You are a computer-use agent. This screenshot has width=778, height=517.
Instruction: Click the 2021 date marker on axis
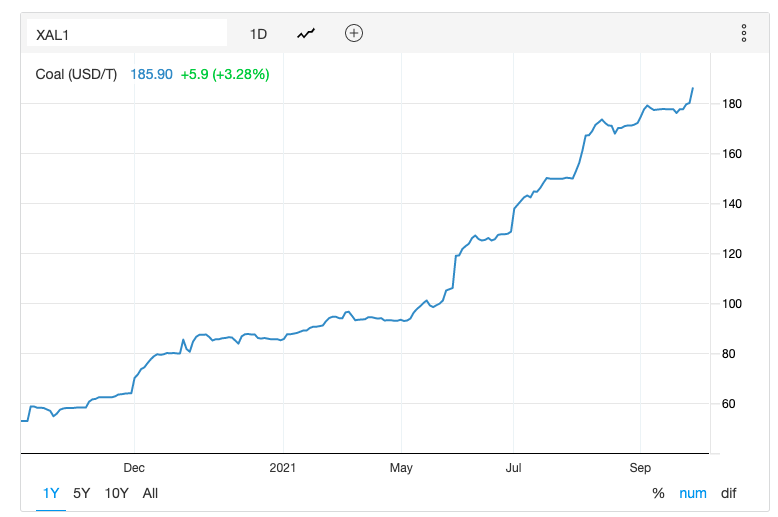[x=282, y=467]
